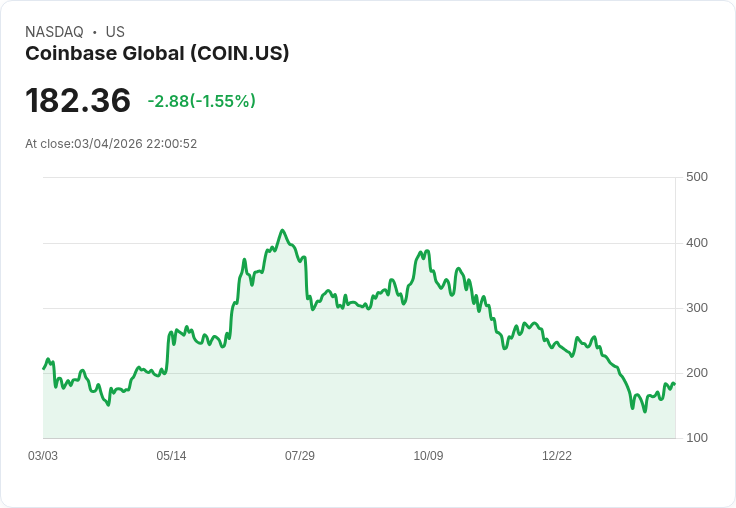Screen dimensions: 736x508
Task: Click the NASDAQ exchange label
Action: tap(54, 32)
